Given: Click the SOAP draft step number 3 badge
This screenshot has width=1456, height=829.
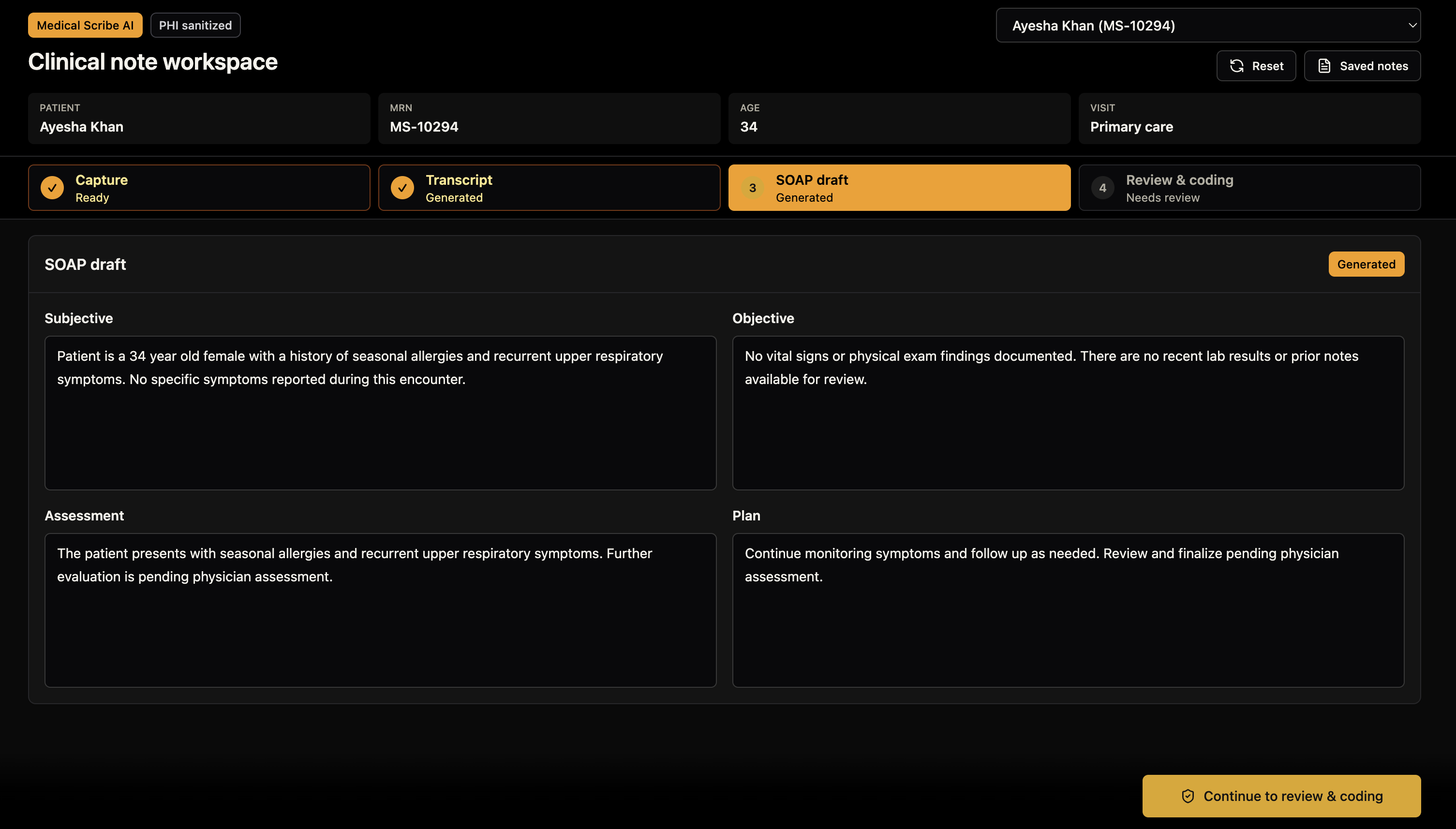Looking at the screenshot, I should click(x=752, y=188).
